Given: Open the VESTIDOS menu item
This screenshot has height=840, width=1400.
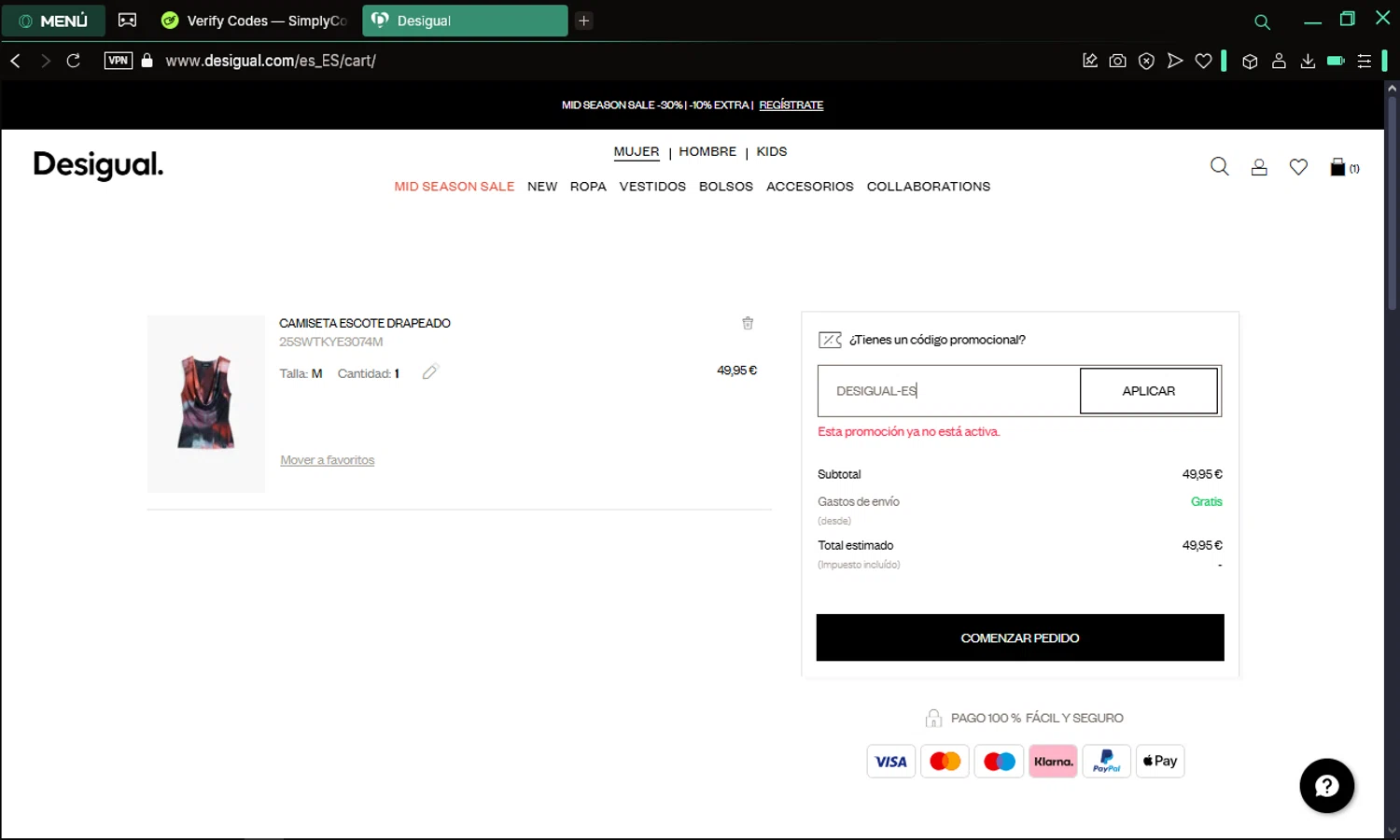Looking at the screenshot, I should click(652, 187).
